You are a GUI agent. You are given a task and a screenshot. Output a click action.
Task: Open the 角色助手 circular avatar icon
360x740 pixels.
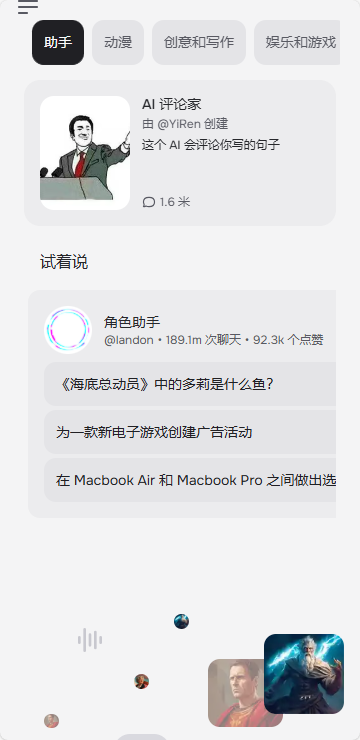pyautogui.click(x=68, y=329)
